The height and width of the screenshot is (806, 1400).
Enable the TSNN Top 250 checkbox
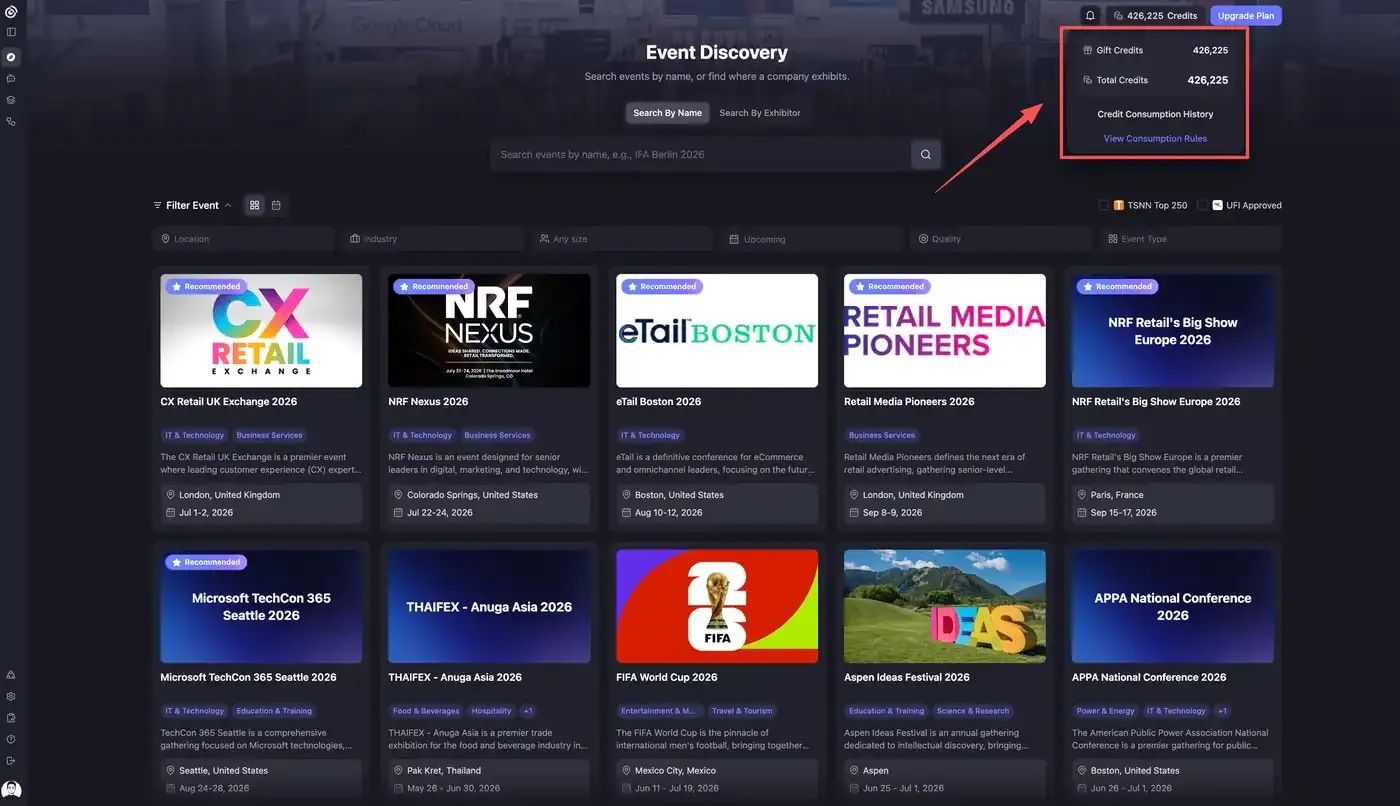pos(1104,205)
